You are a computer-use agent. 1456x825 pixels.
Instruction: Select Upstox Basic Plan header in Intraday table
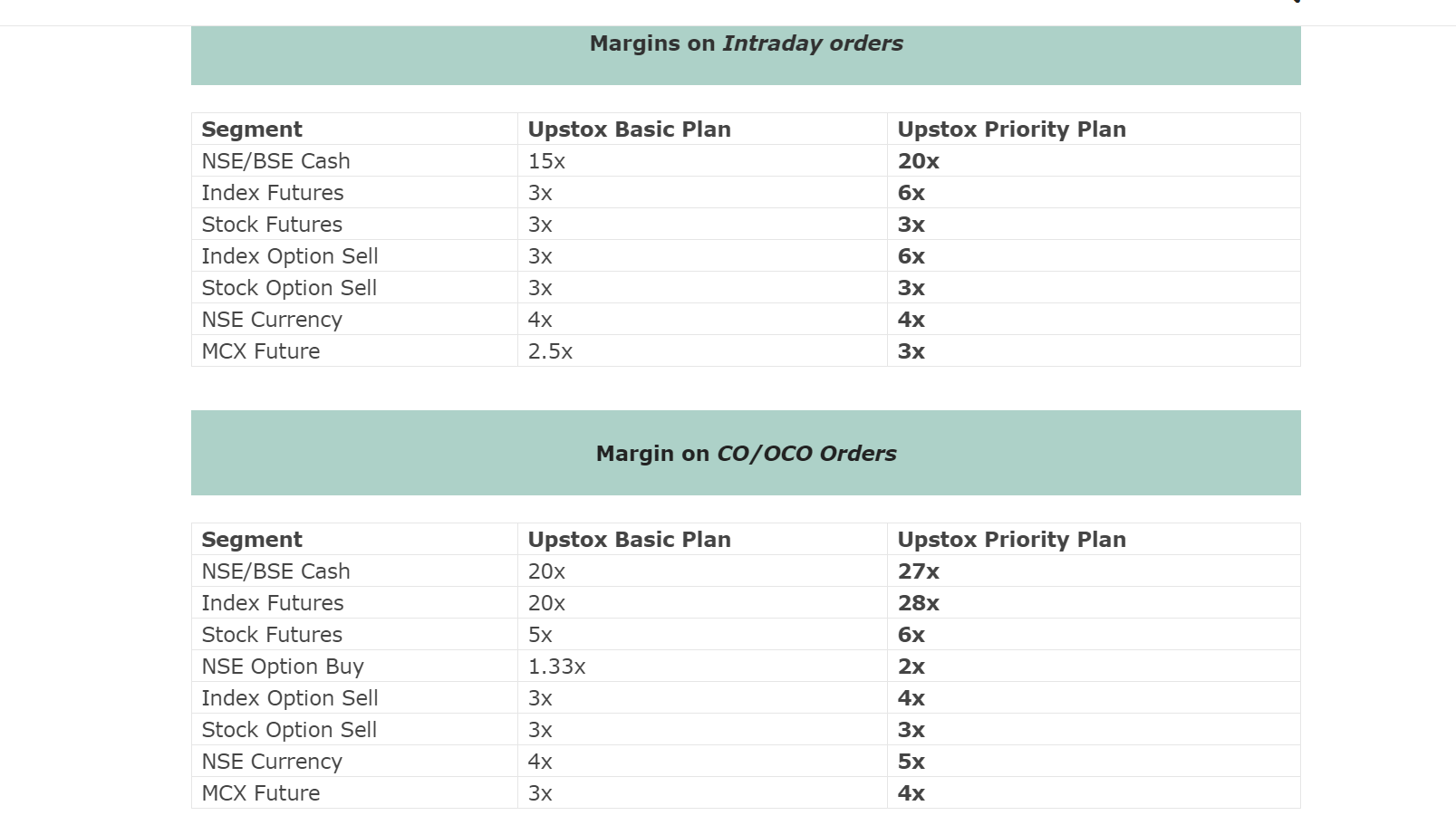click(630, 130)
